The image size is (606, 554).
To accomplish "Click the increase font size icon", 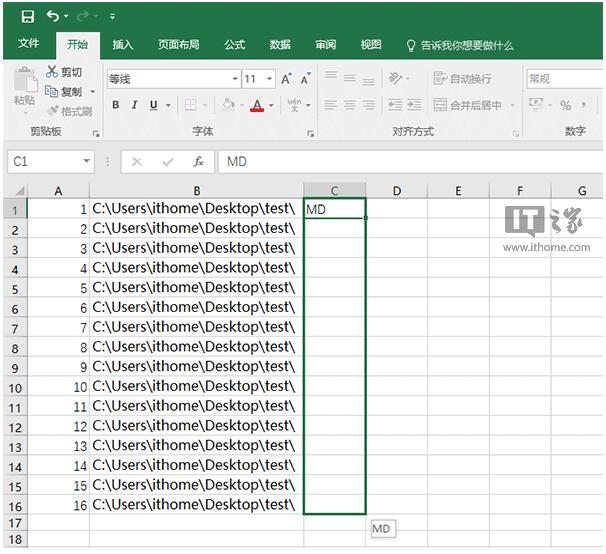I will pos(287,79).
